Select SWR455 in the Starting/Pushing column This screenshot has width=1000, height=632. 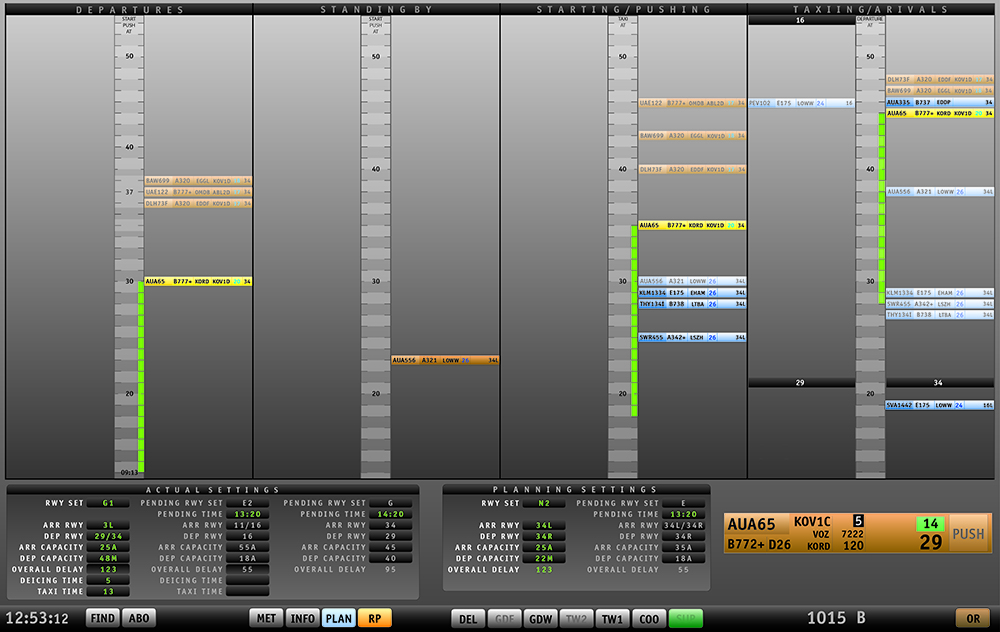coord(692,338)
